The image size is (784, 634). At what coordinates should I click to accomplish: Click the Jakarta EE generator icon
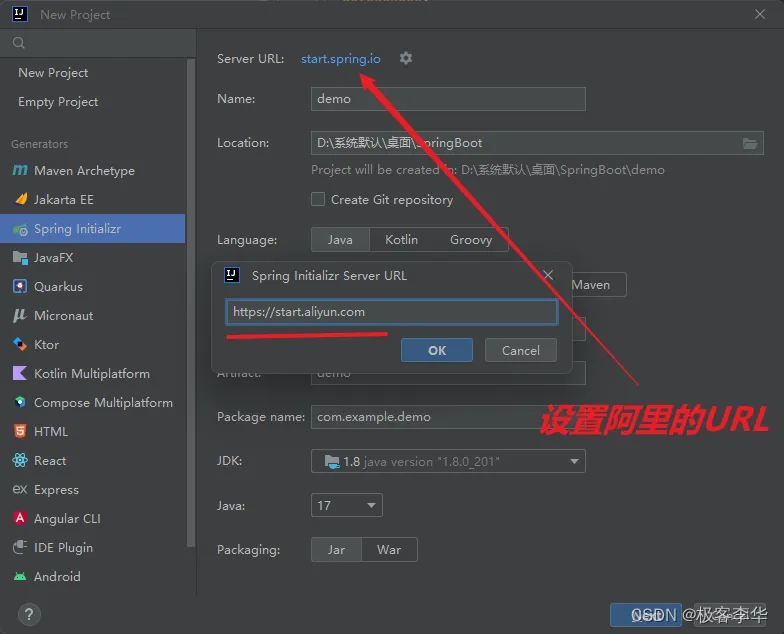click(20, 200)
